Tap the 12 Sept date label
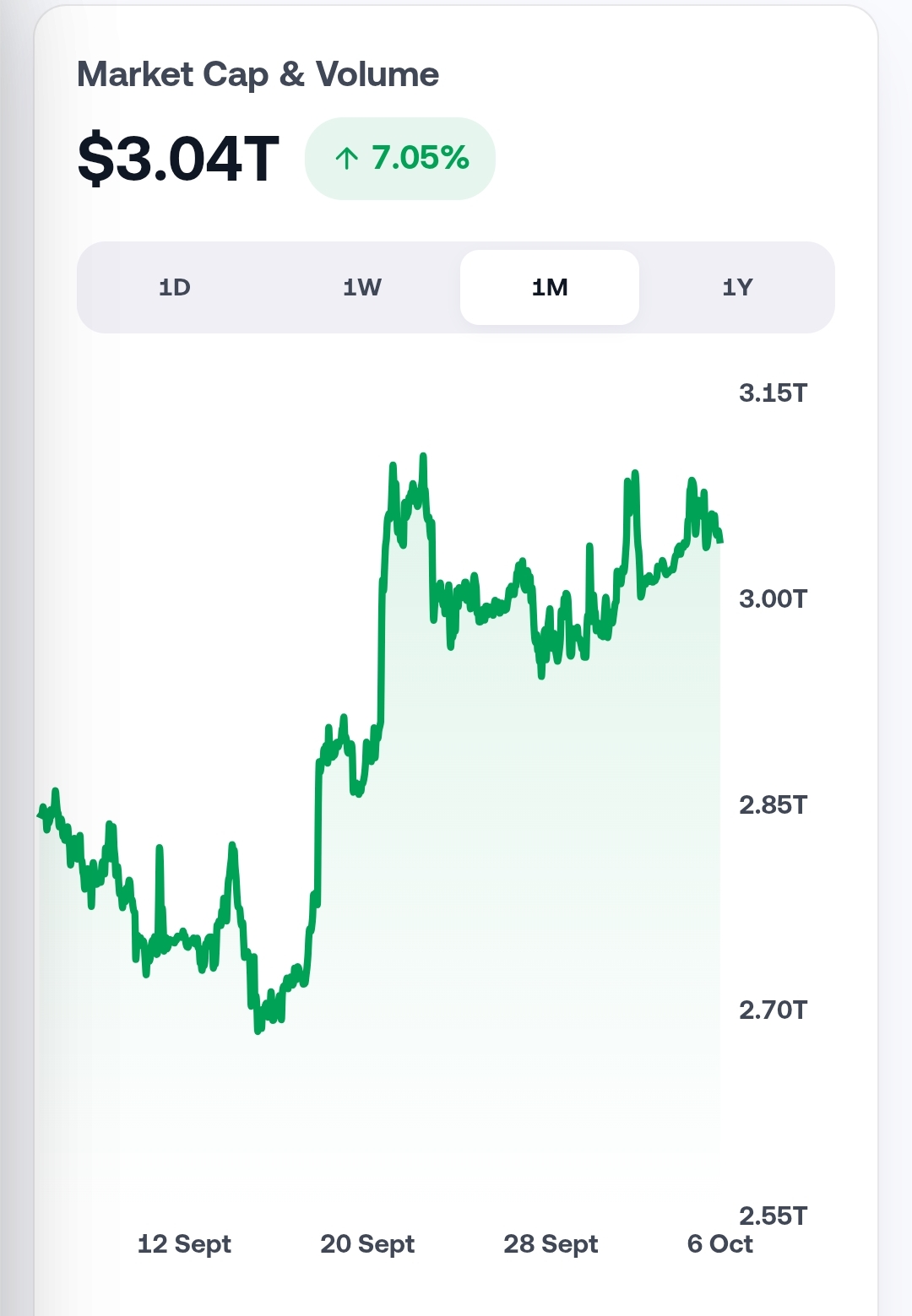The image size is (912, 1316). pyautogui.click(x=184, y=1244)
